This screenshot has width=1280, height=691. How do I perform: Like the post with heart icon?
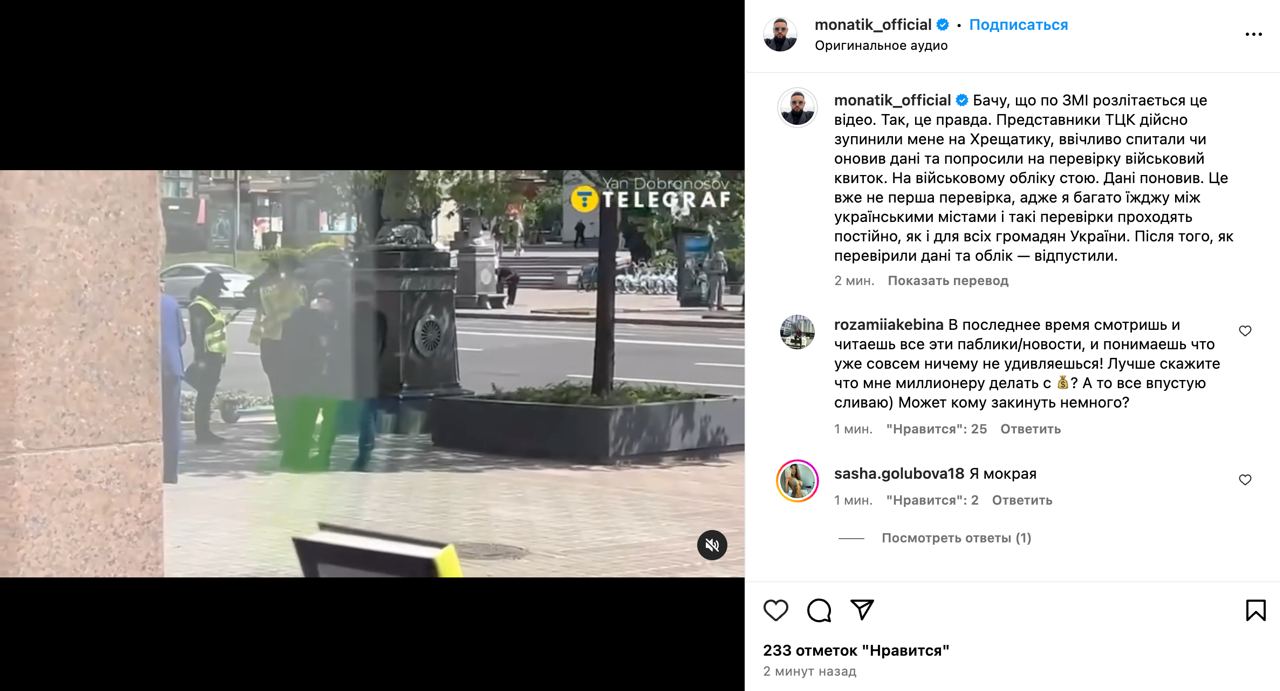[x=776, y=610]
